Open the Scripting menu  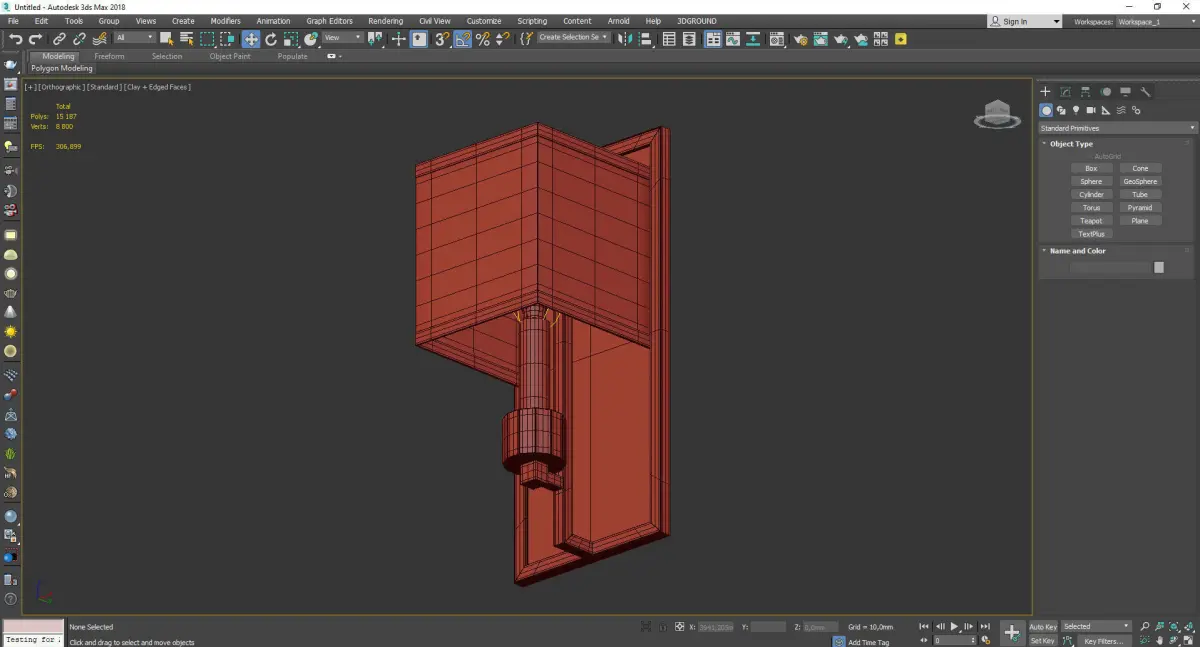click(532, 21)
